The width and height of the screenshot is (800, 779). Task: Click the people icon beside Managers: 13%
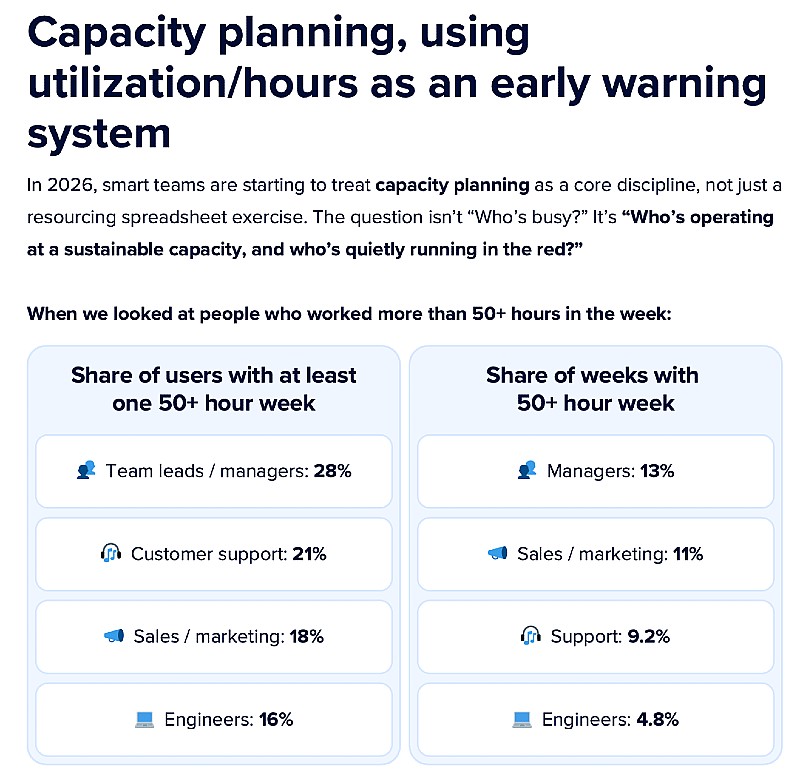tap(527, 470)
